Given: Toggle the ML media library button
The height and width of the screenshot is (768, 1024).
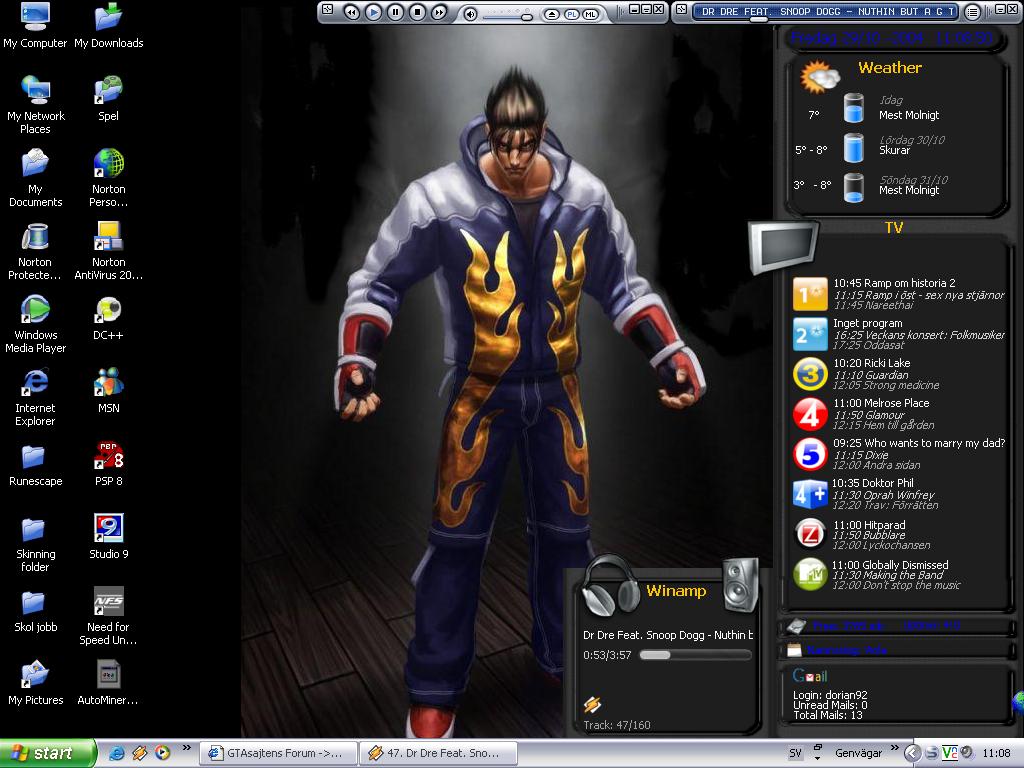Looking at the screenshot, I should (590, 14).
